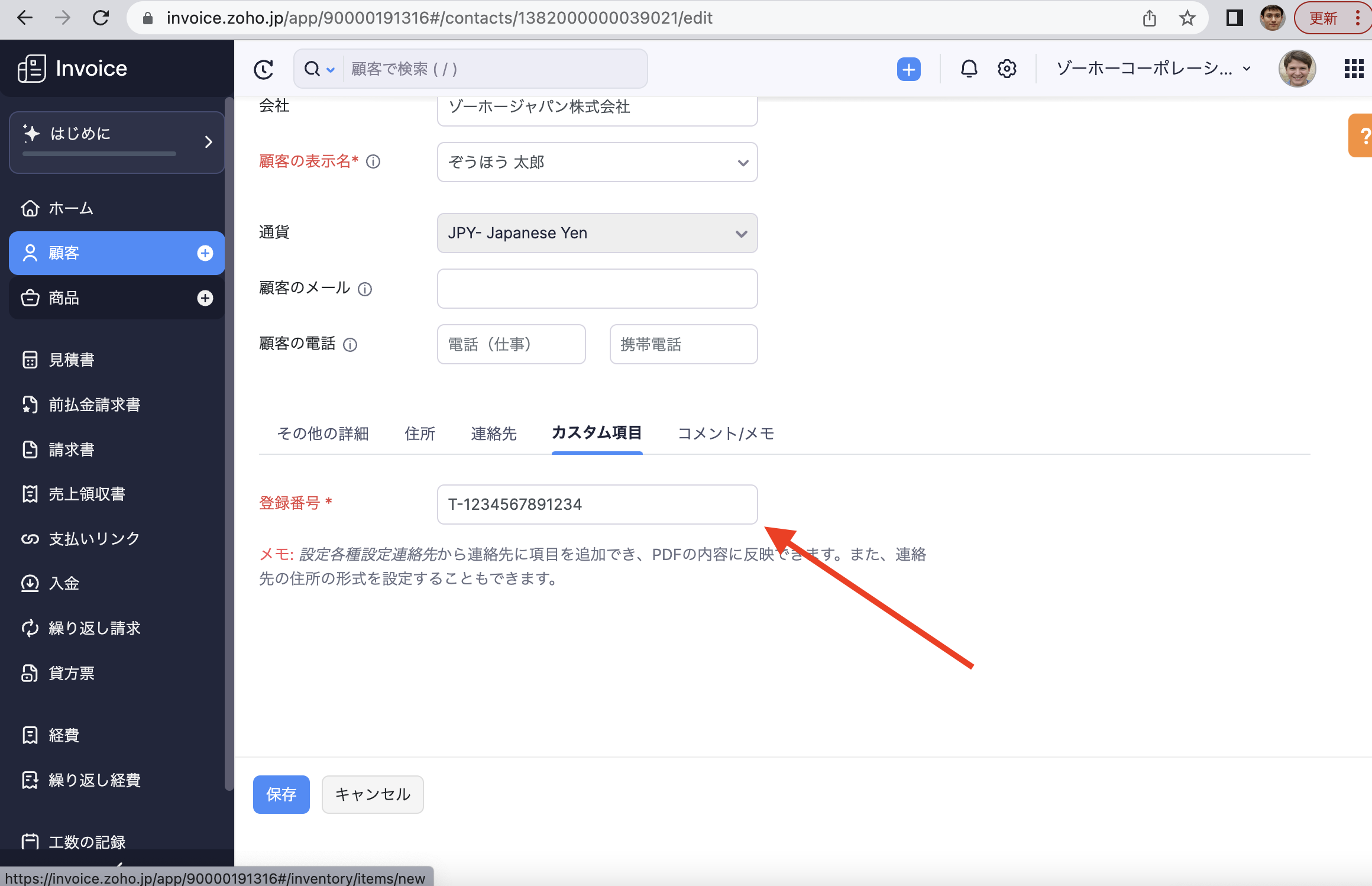Click the 登録番号 input field
1372x886 pixels.
(597, 505)
